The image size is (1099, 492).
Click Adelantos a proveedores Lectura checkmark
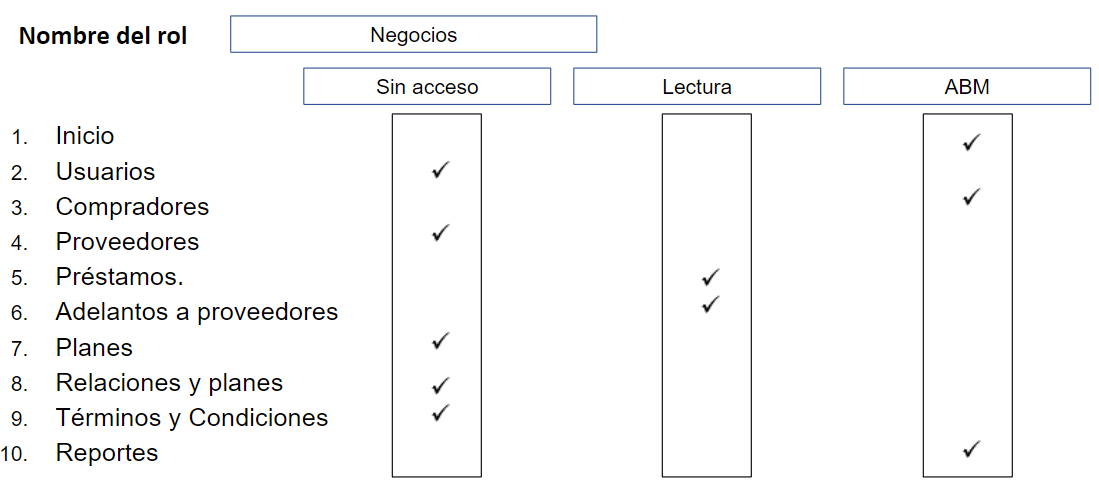[x=711, y=304]
